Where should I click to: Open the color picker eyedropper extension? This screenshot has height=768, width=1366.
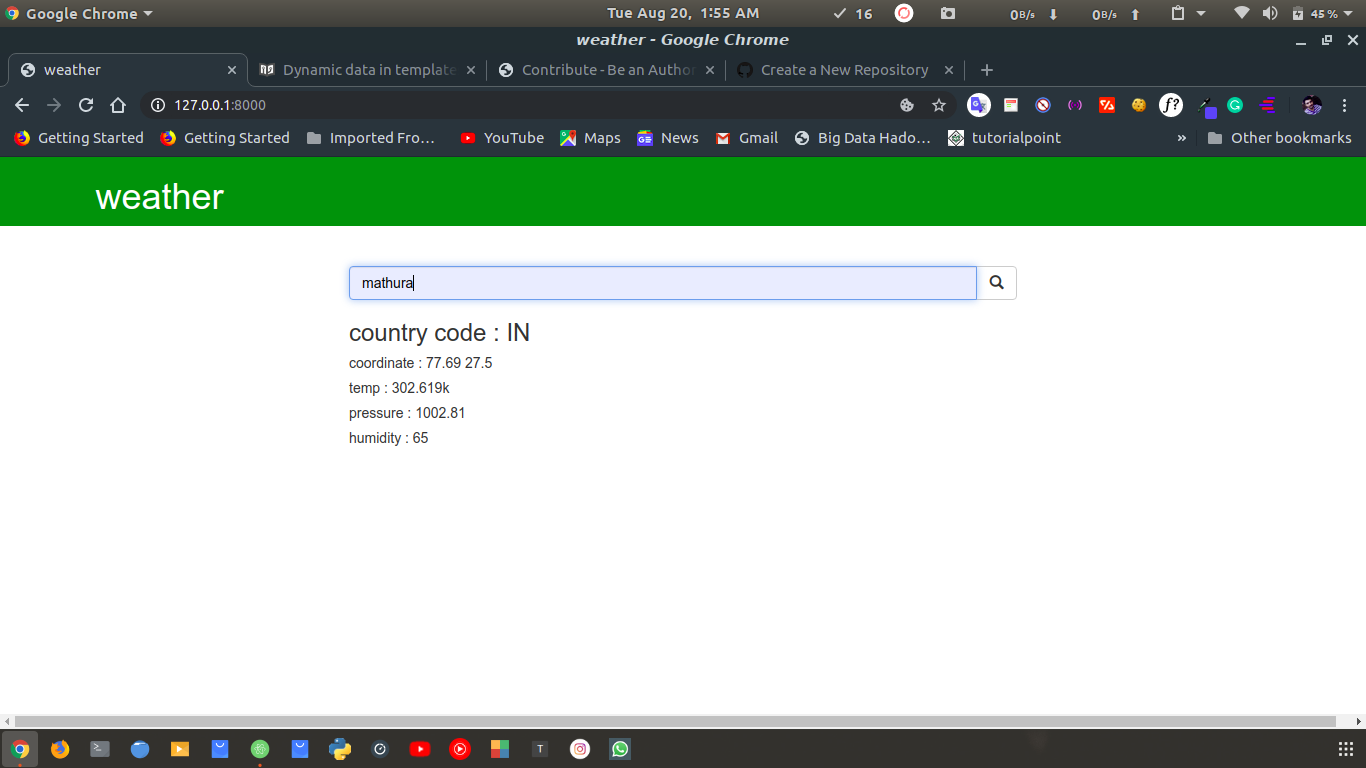[x=1206, y=106]
